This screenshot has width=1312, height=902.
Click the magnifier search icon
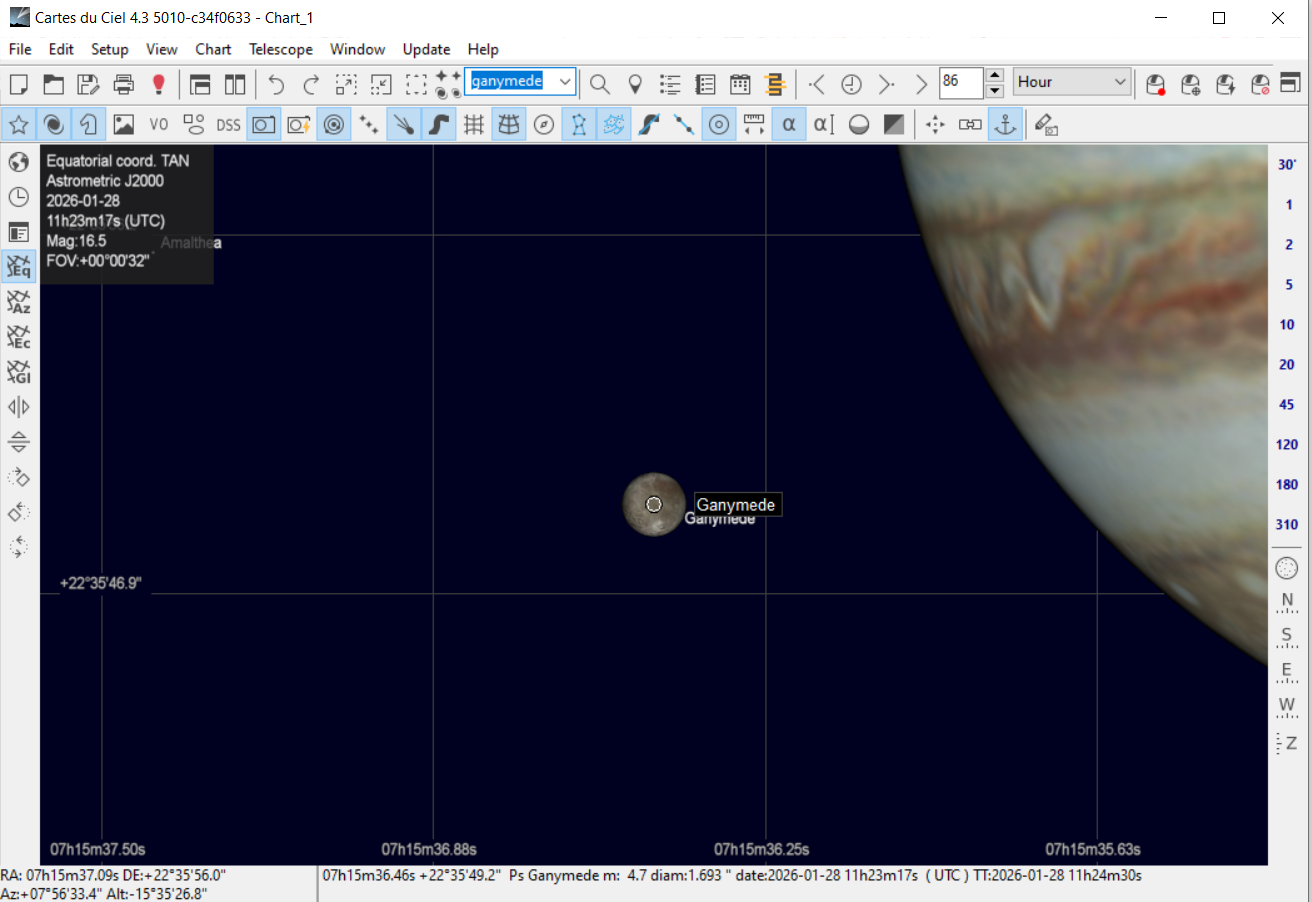point(599,84)
